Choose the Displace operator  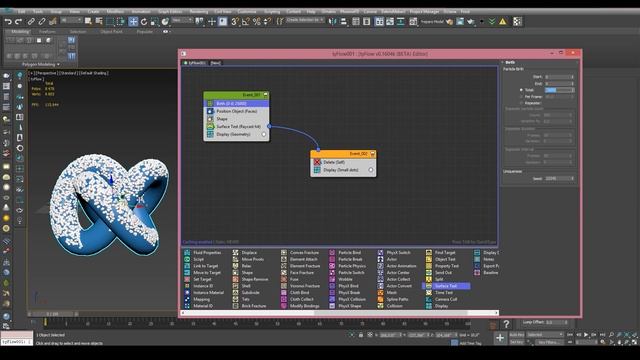coord(249,253)
